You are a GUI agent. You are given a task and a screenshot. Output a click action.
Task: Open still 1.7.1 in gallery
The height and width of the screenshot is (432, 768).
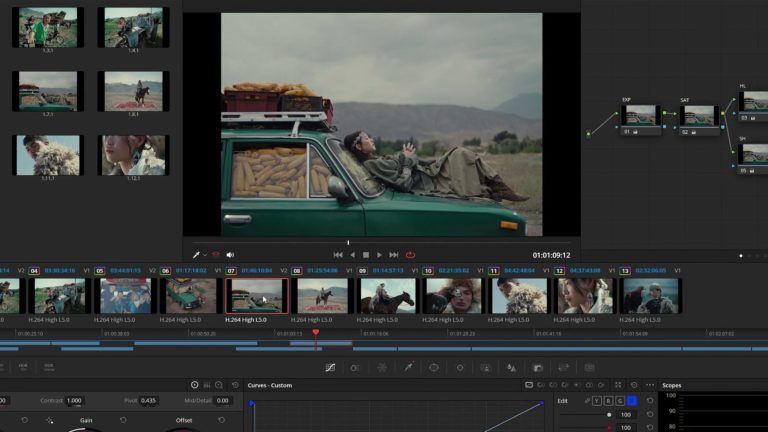pyautogui.click(x=48, y=91)
